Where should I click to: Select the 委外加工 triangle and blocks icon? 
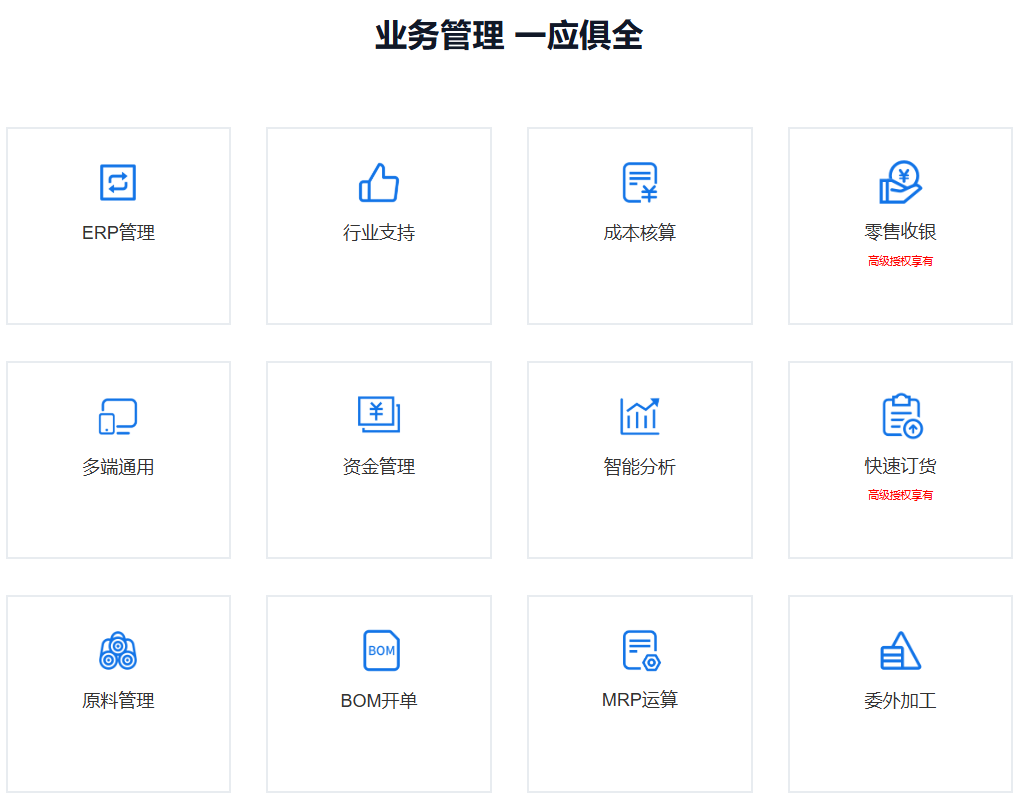pyautogui.click(x=900, y=651)
